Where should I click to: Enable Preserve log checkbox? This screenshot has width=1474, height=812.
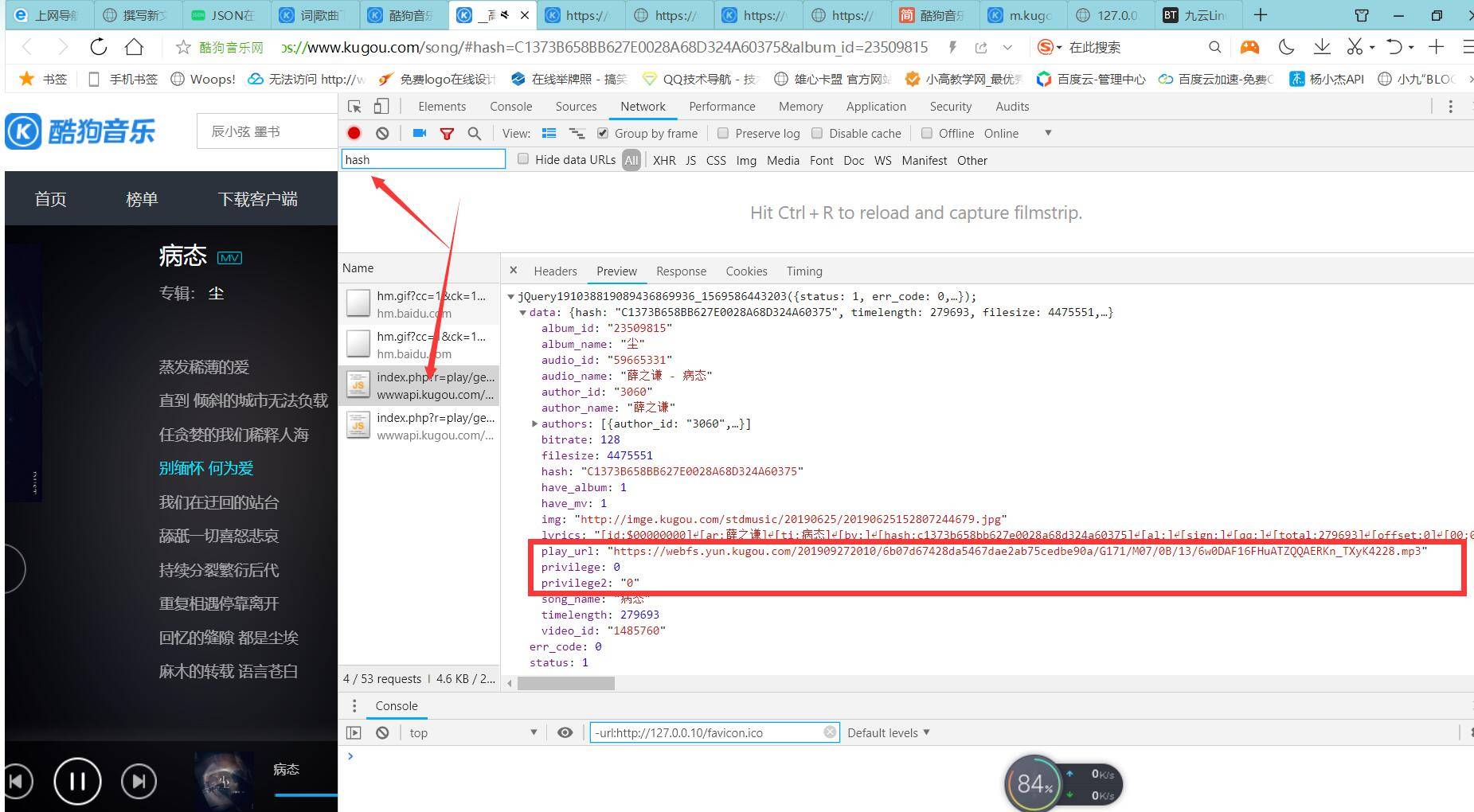[723, 133]
